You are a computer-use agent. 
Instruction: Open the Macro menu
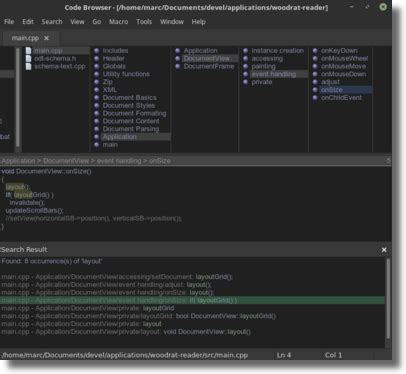(118, 22)
